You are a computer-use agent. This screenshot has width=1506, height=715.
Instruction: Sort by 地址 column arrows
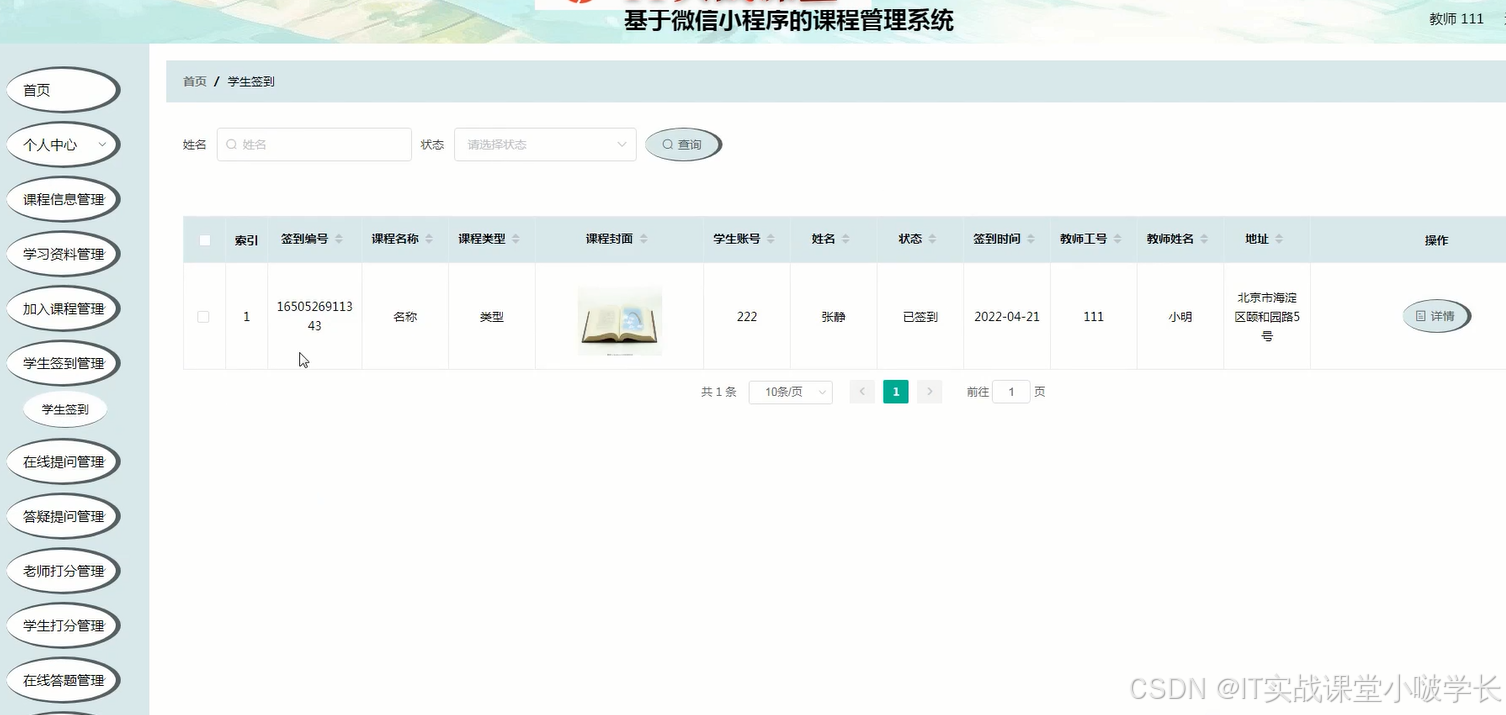coord(1279,240)
